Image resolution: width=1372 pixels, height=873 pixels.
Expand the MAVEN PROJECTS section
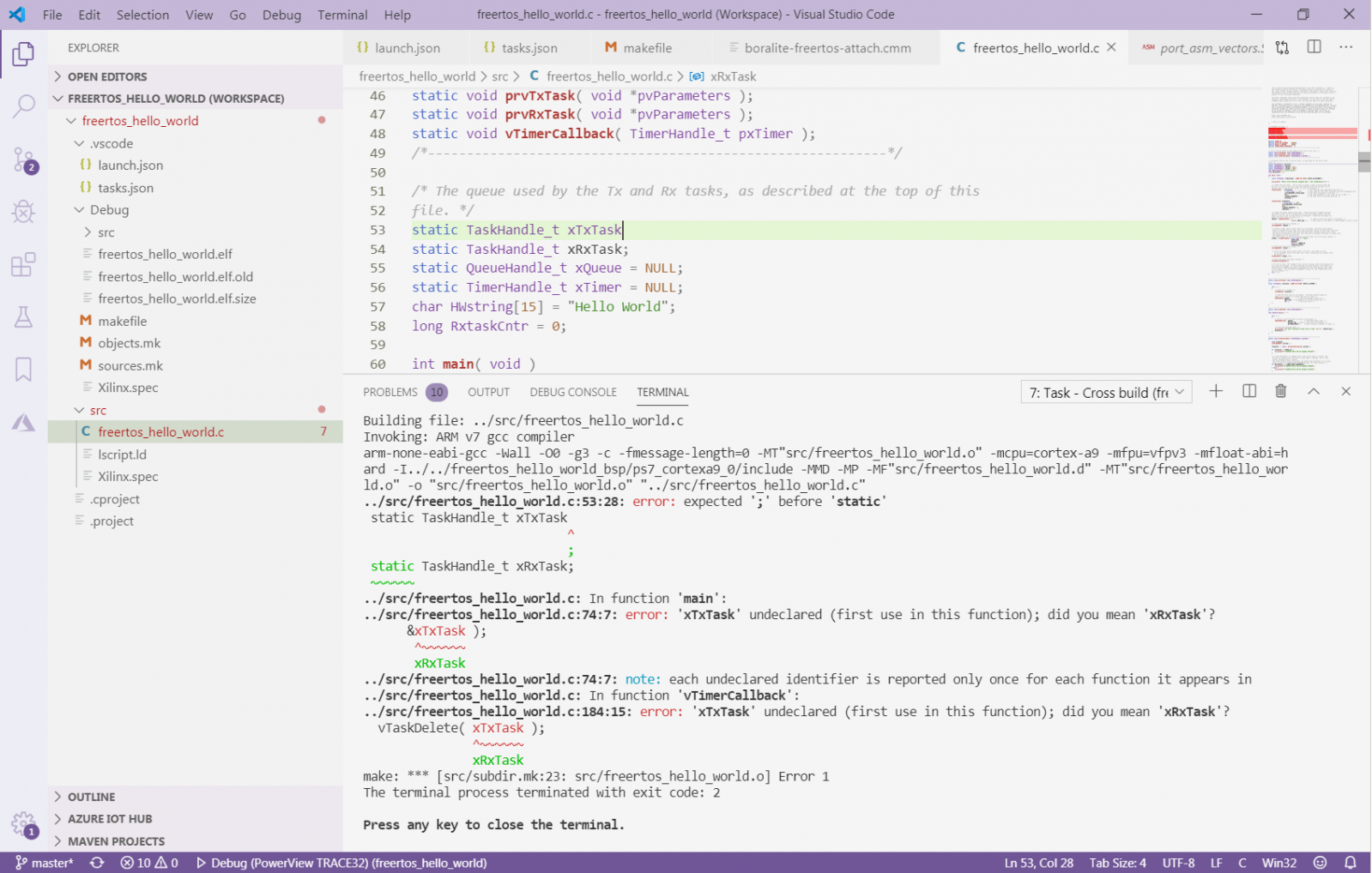click(x=116, y=841)
